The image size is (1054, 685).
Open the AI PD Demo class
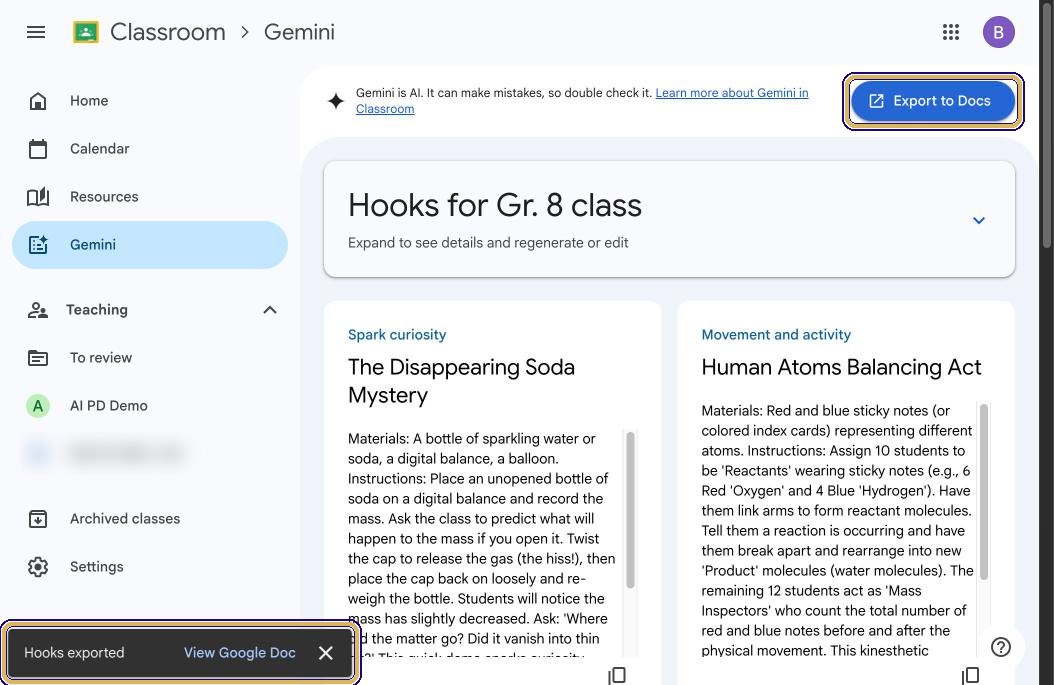150,406
